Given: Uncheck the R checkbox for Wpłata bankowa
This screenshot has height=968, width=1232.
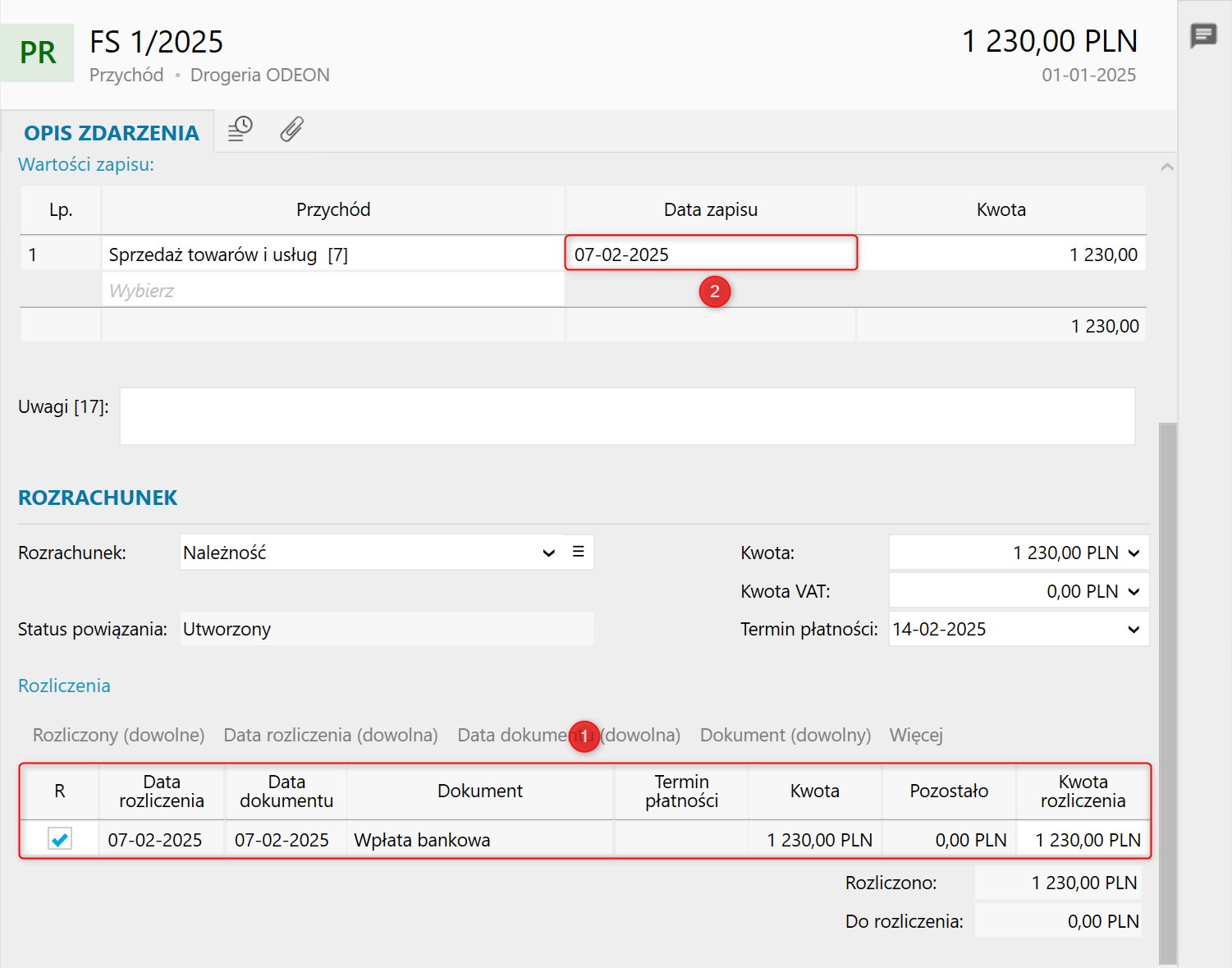Looking at the screenshot, I should pyautogui.click(x=60, y=839).
